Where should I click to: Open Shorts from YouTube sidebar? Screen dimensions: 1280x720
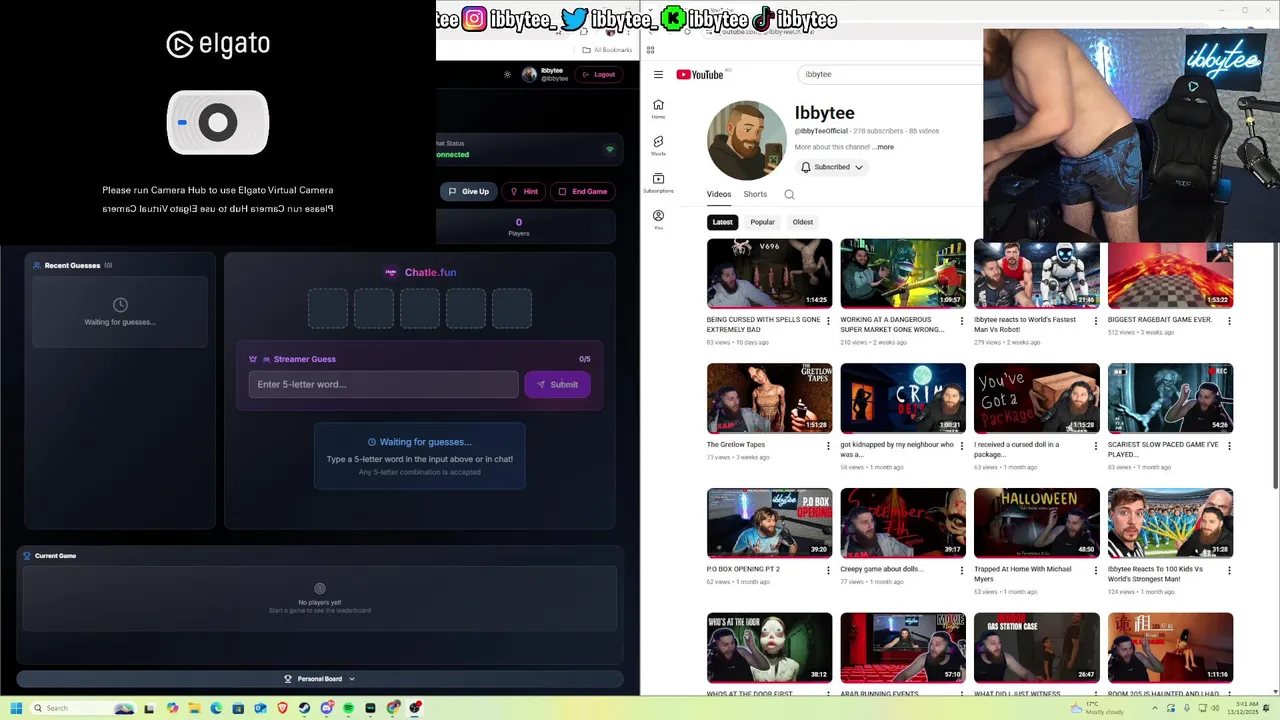658,145
